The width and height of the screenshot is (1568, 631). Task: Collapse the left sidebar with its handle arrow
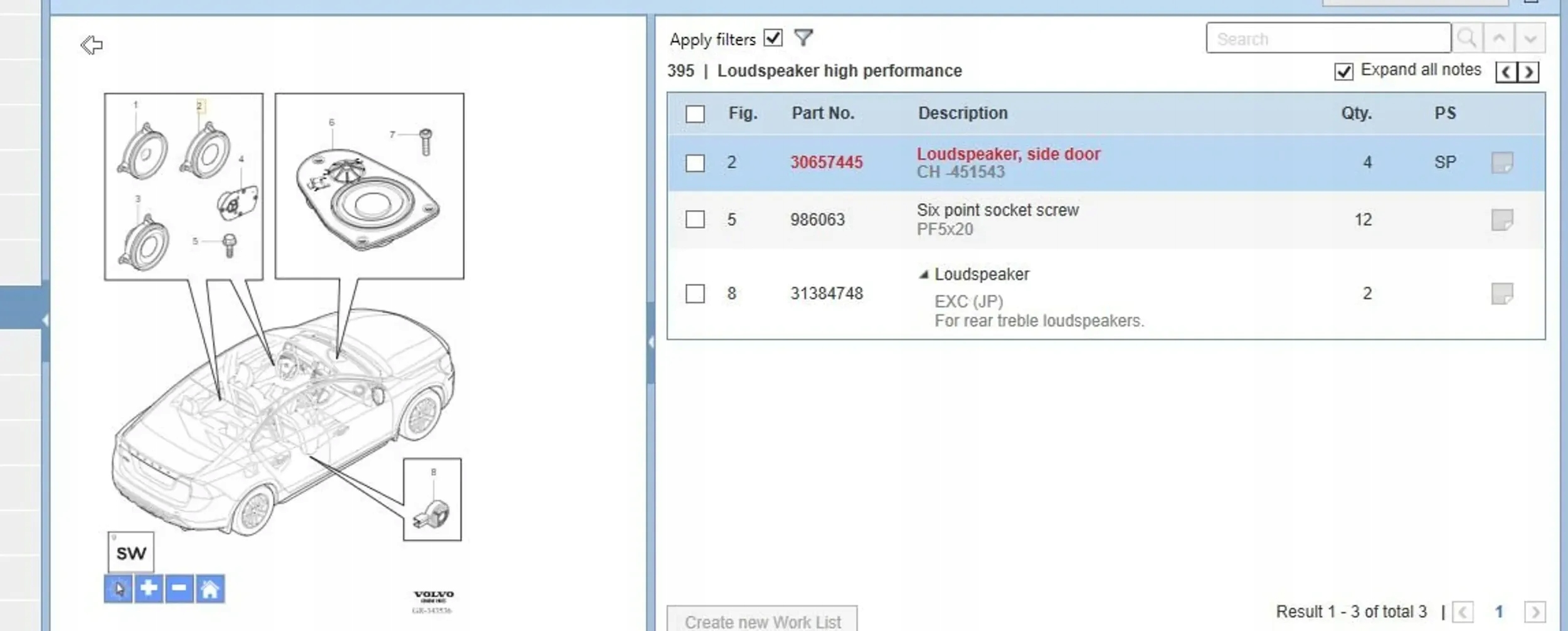tap(45, 321)
